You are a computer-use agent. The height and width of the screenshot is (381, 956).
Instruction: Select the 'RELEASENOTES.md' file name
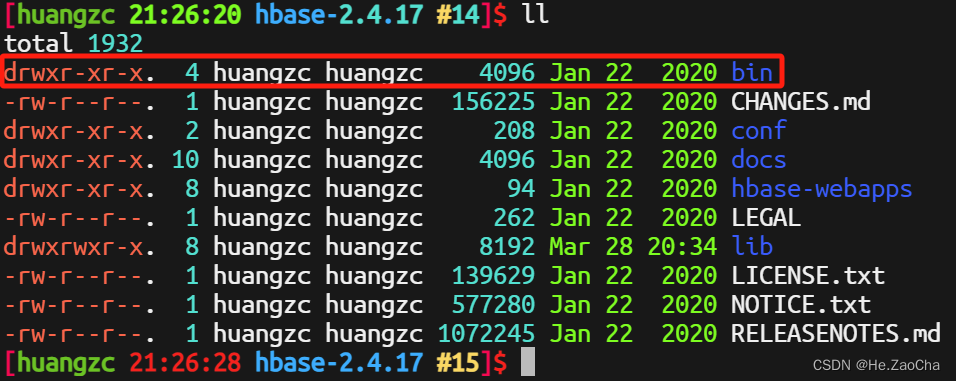[x=835, y=333]
